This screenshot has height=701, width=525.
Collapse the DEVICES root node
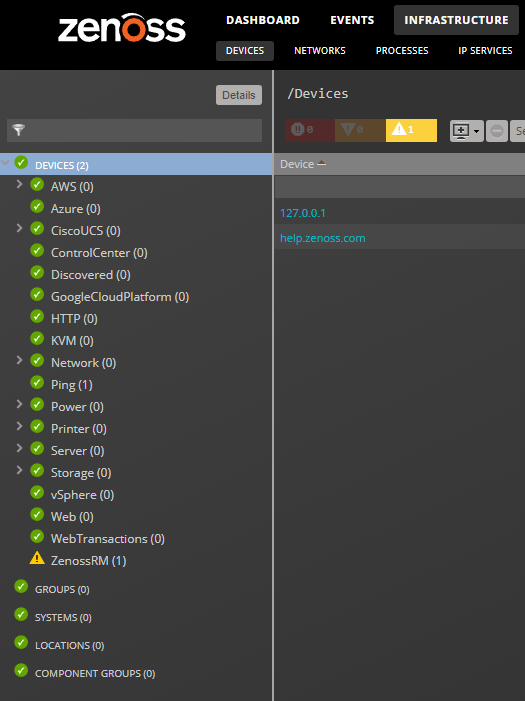pos(5,163)
